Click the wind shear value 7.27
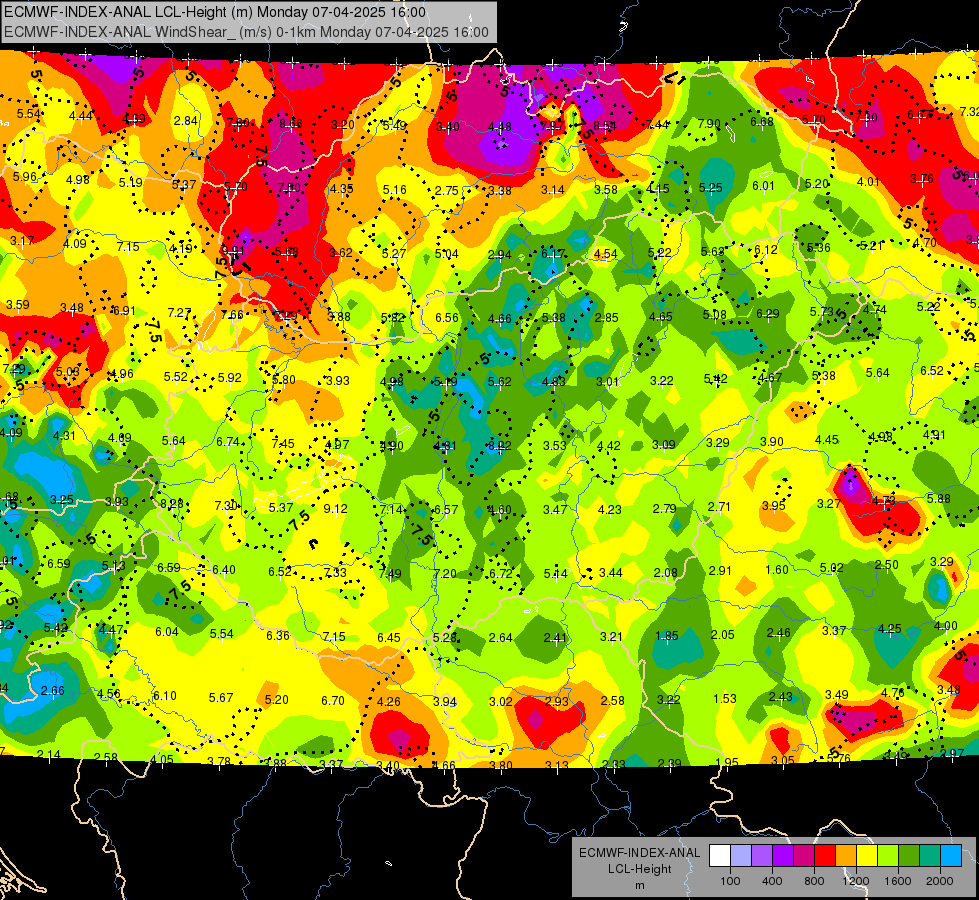This screenshot has width=979, height=900. tap(179, 313)
